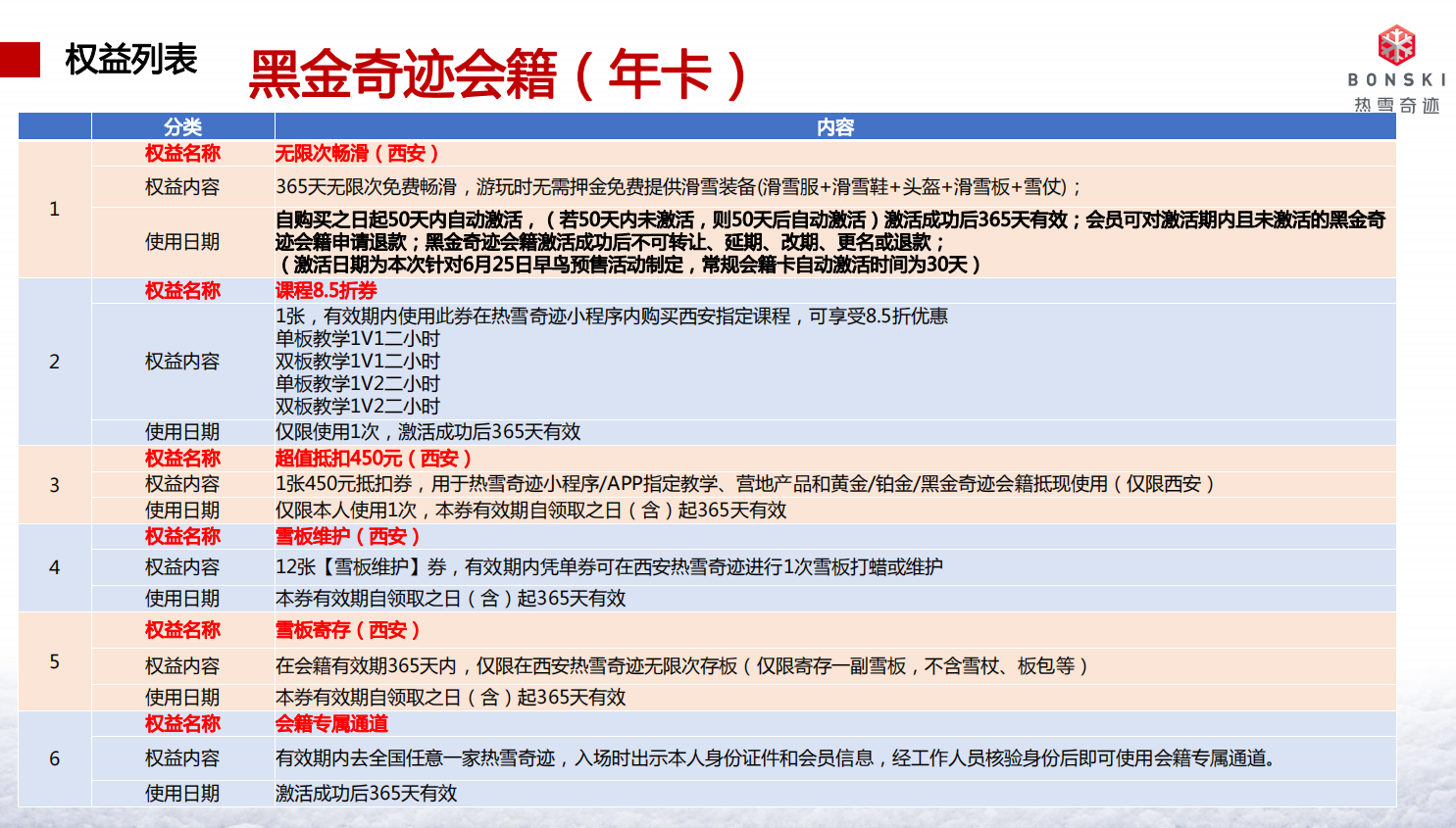Viewport: 1456px width, 828px height.
Task: Click benefit name '会籍专属通道'
Action: pyautogui.click(x=332, y=724)
